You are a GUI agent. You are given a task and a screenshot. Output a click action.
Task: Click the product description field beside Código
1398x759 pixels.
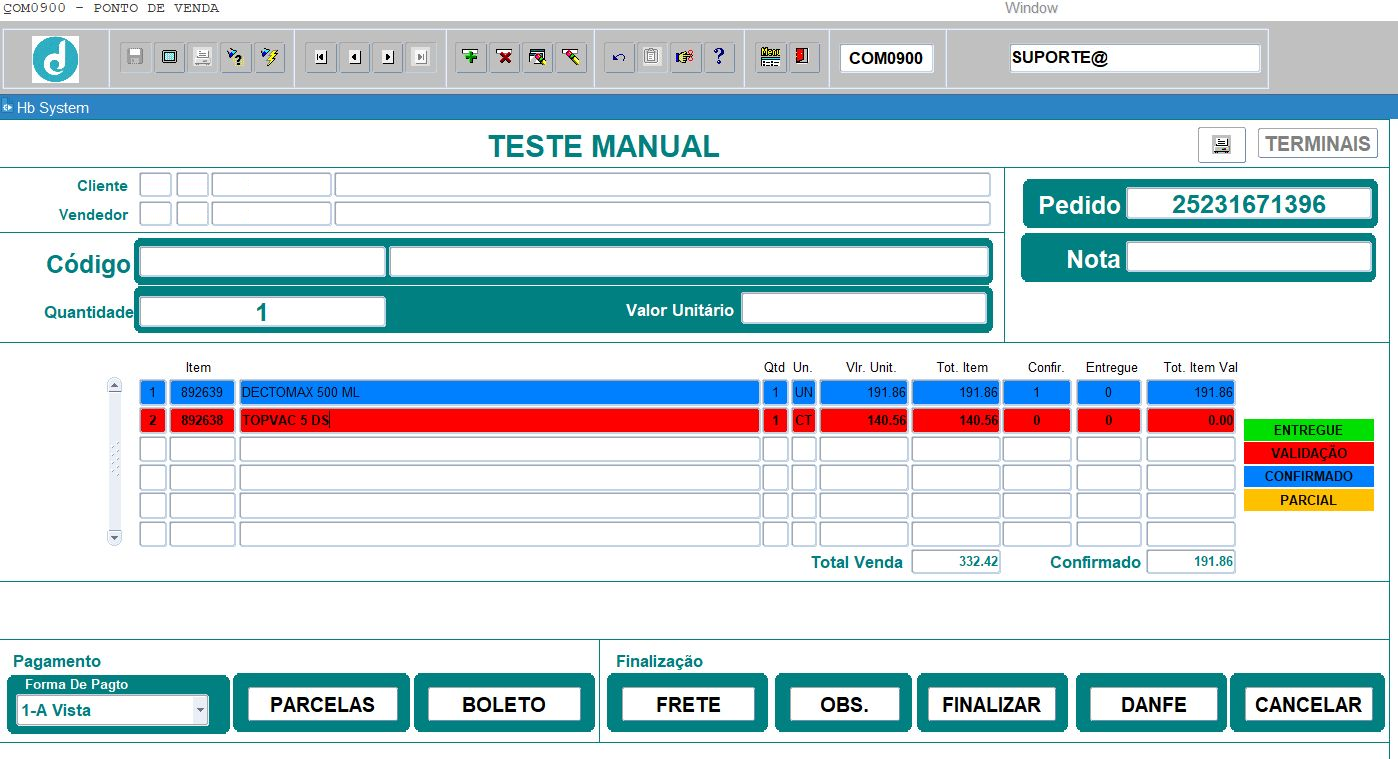pyautogui.click(x=688, y=262)
